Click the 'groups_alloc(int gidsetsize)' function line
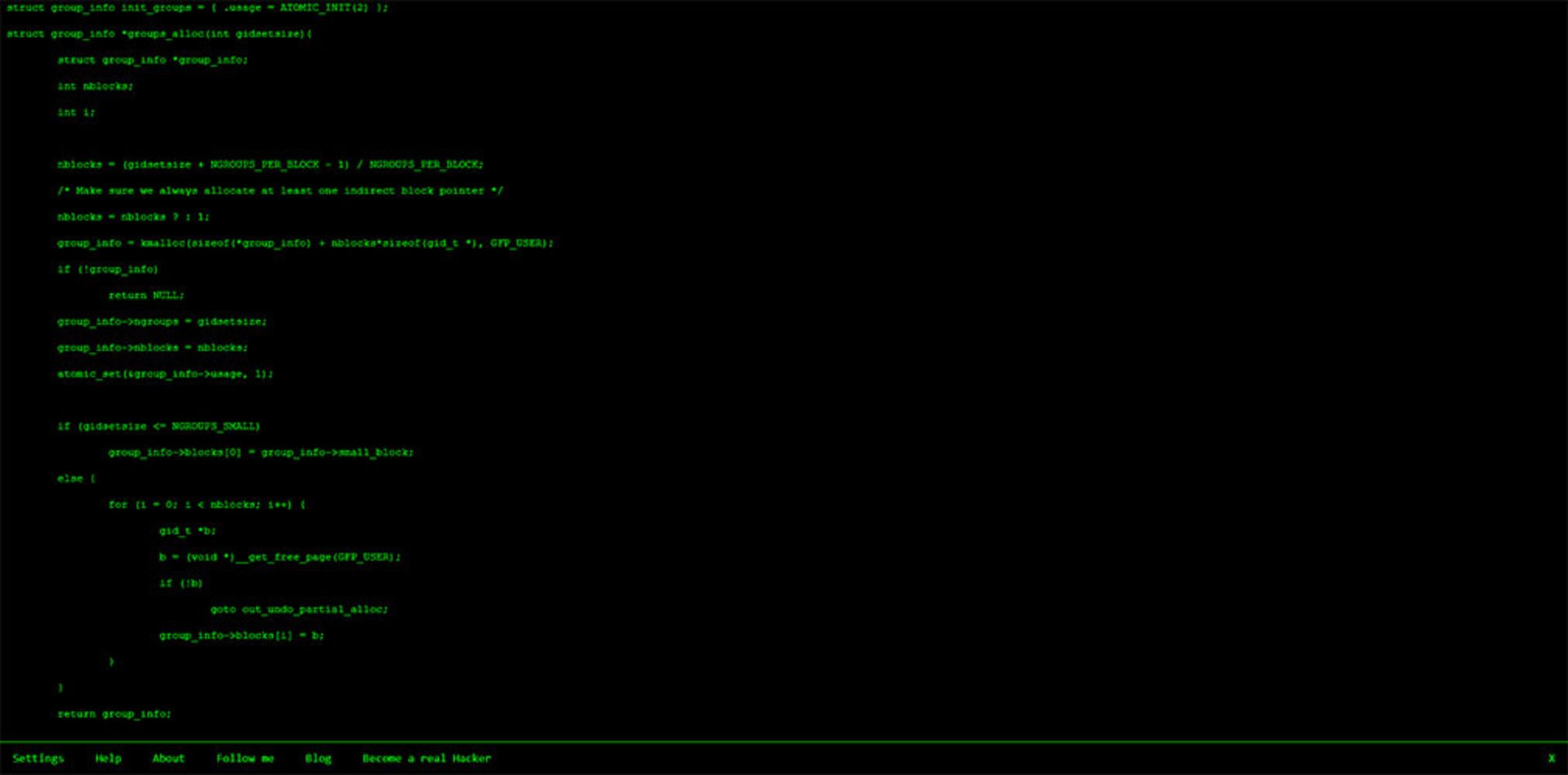This screenshot has width=1568, height=775. (x=159, y=33)
